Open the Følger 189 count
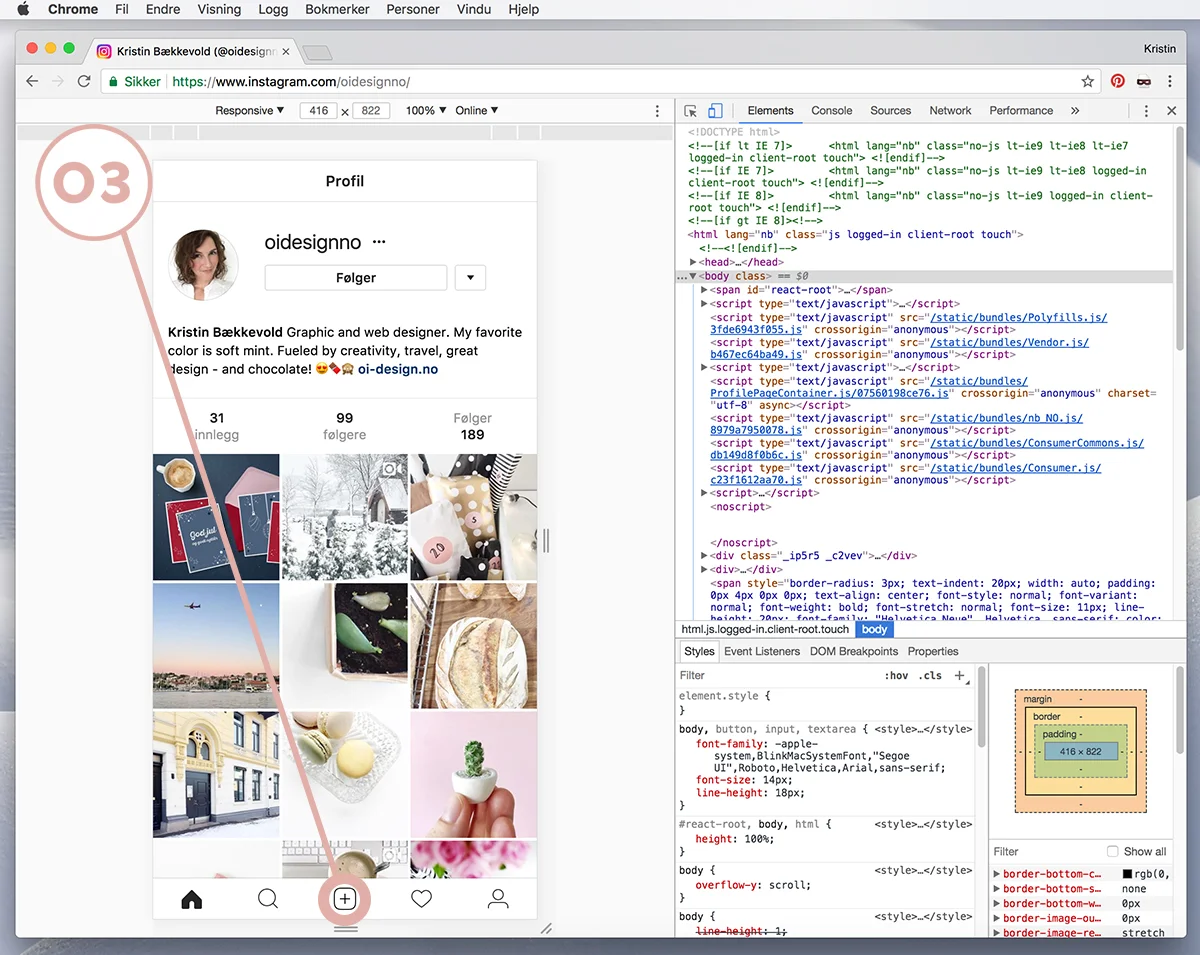The width and height of the screenshot is (1200, 955). [x=472, y=426]
